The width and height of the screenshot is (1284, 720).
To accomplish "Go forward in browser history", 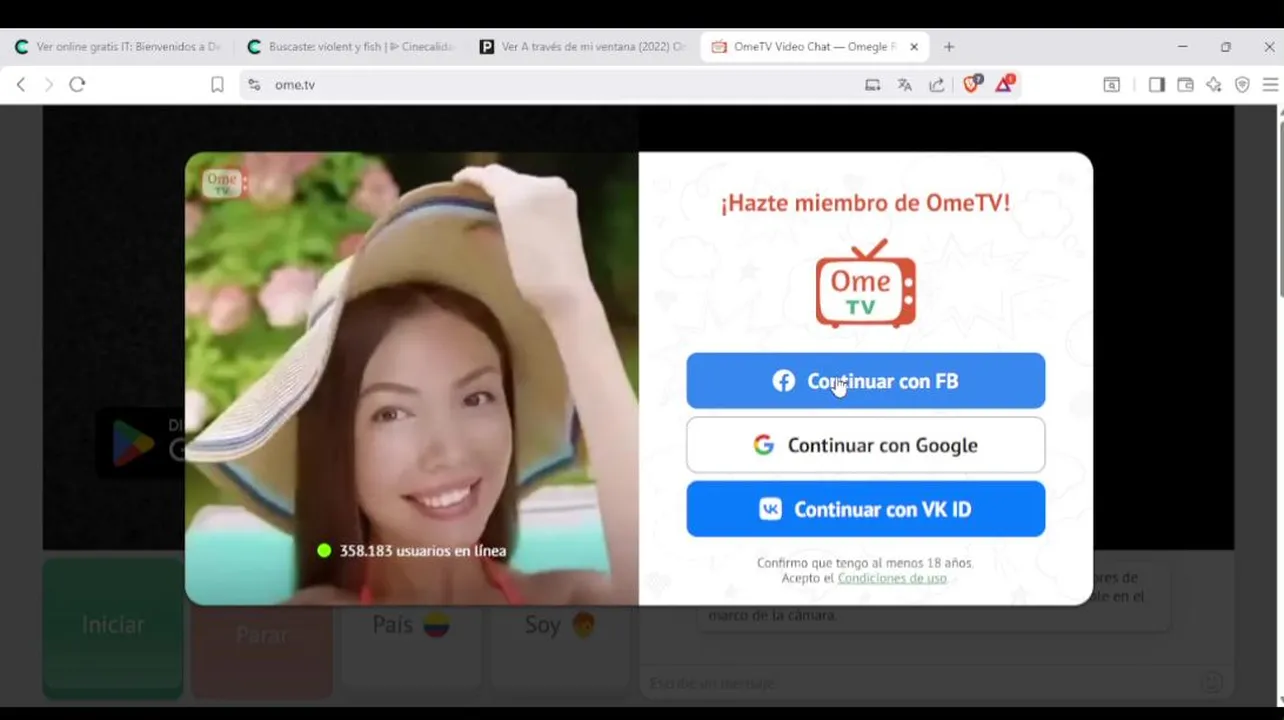I will (48, 85).
